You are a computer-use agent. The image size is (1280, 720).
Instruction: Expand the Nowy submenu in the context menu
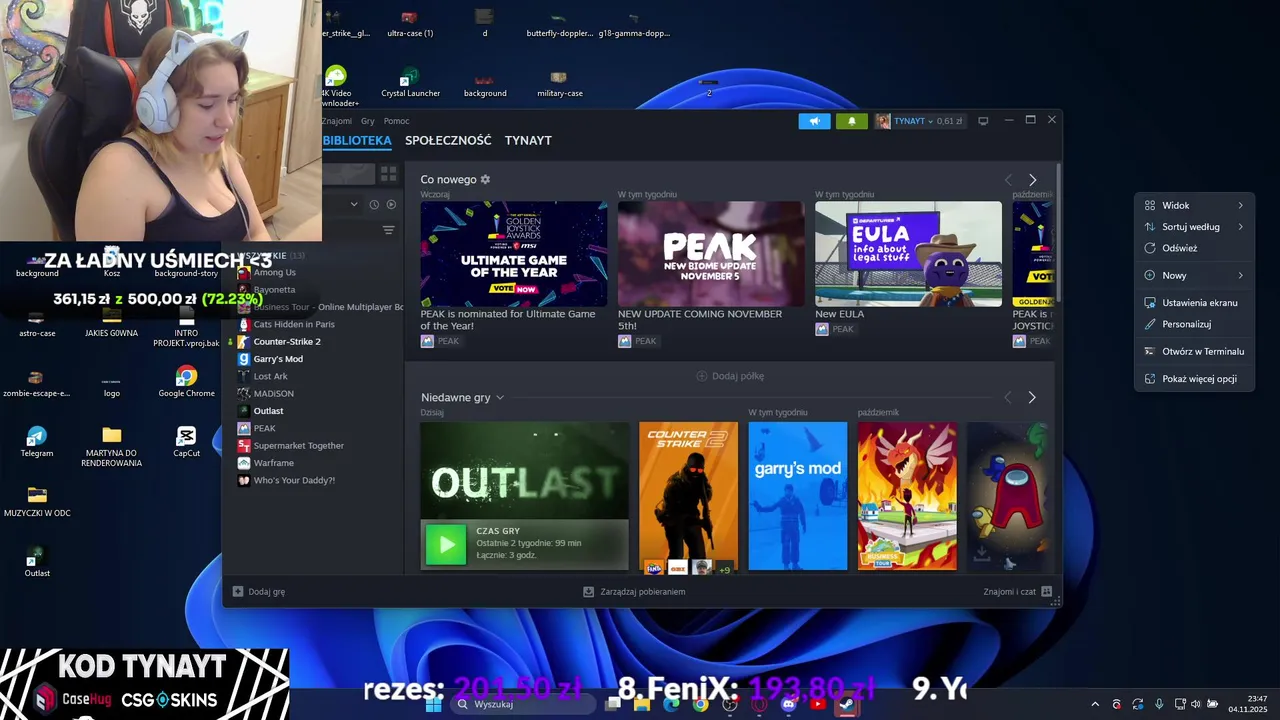click(1194, 275)
